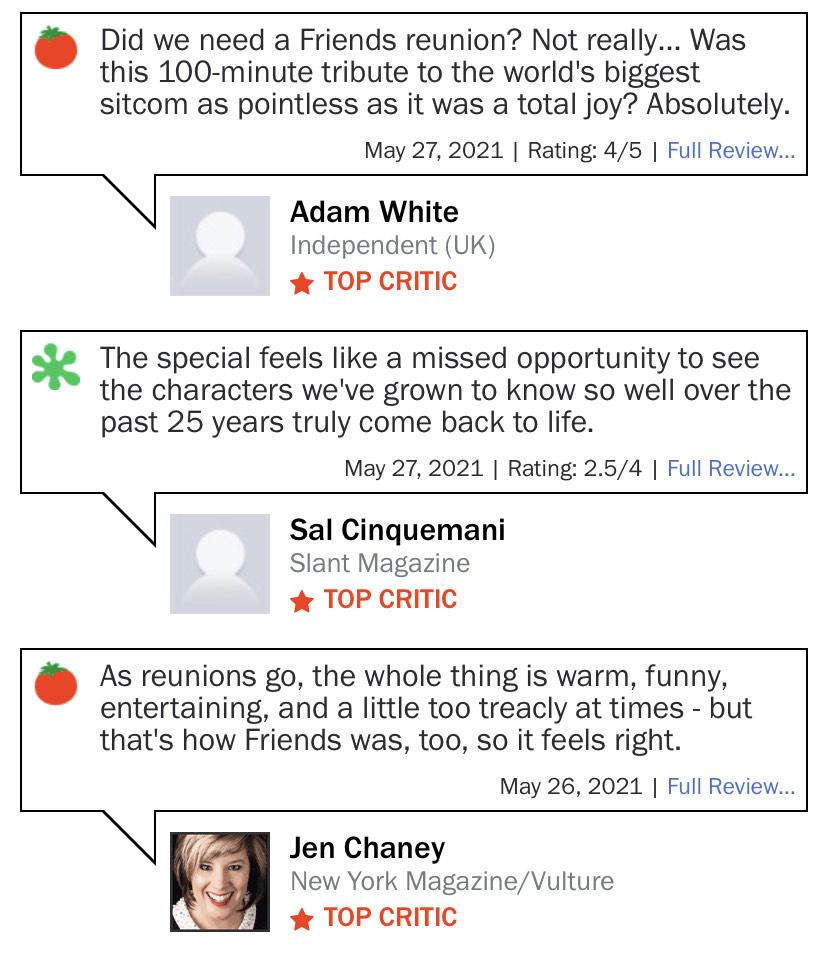
Task: Click the Independent (UK) publication name
Action: coord(392,245)
